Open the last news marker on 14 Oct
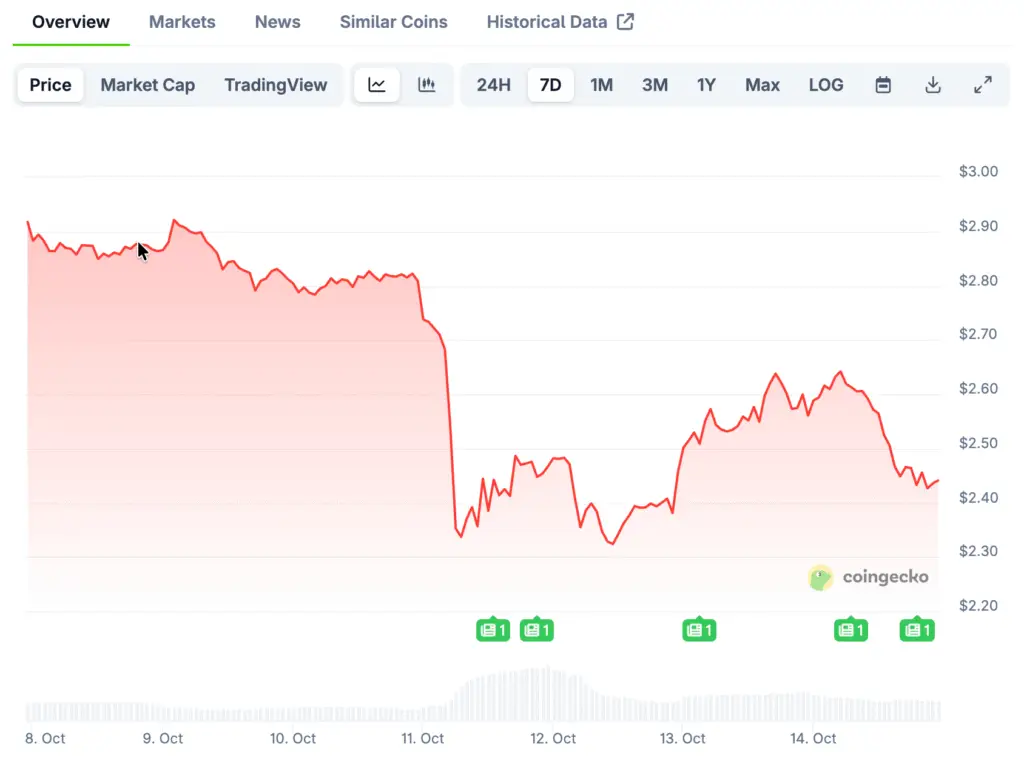The width and height of the screenshot is (1024, 758). point(917,630)
